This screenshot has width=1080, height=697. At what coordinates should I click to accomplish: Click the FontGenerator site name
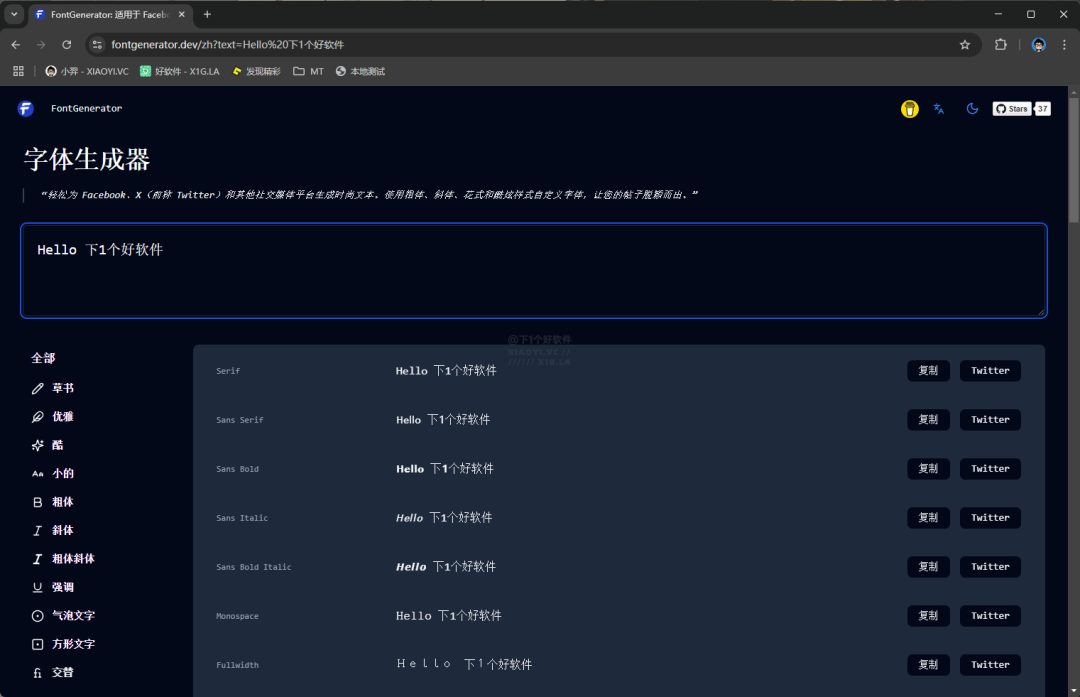[x=86, y=108]
